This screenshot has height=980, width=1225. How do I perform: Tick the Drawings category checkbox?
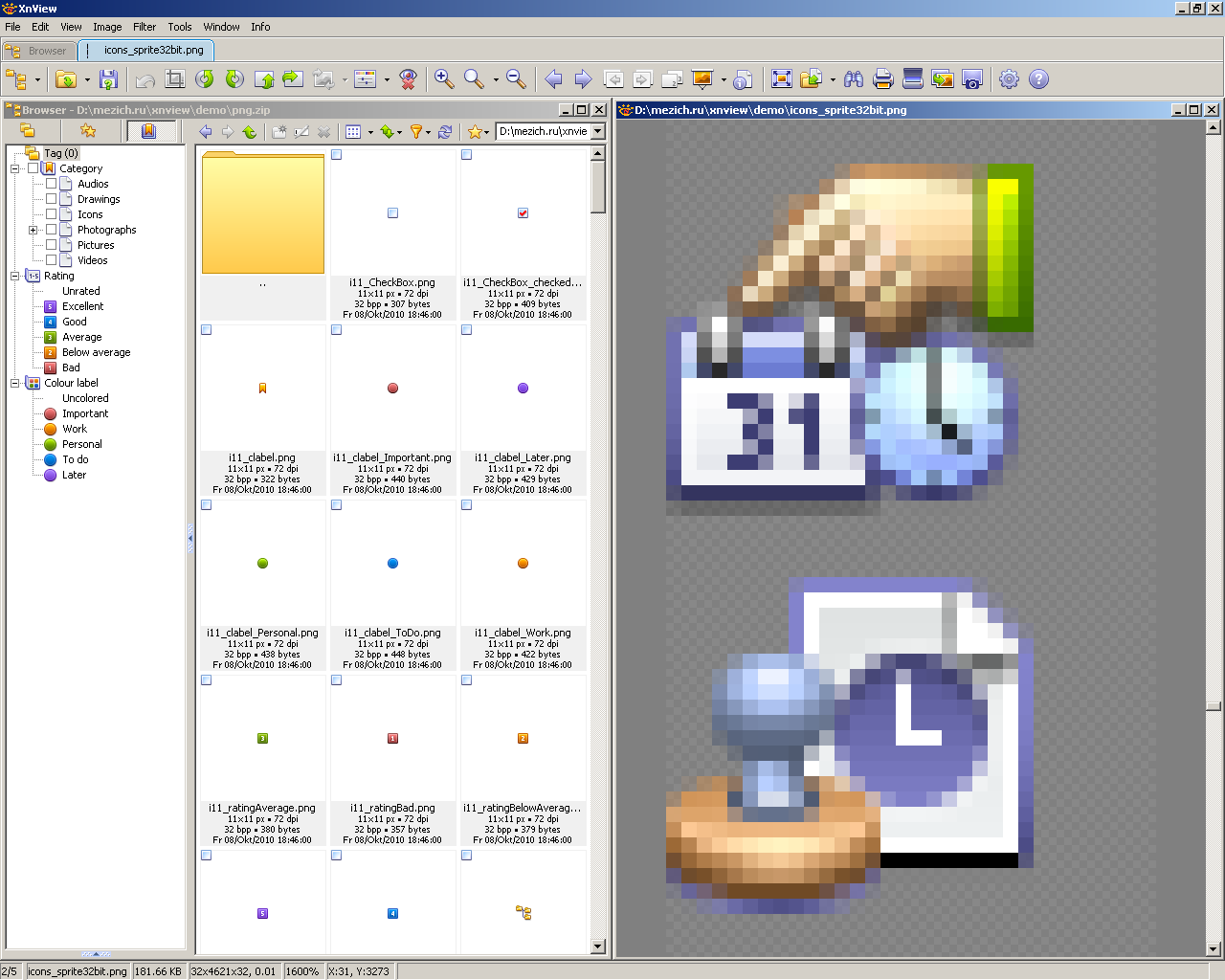point(52,199)
